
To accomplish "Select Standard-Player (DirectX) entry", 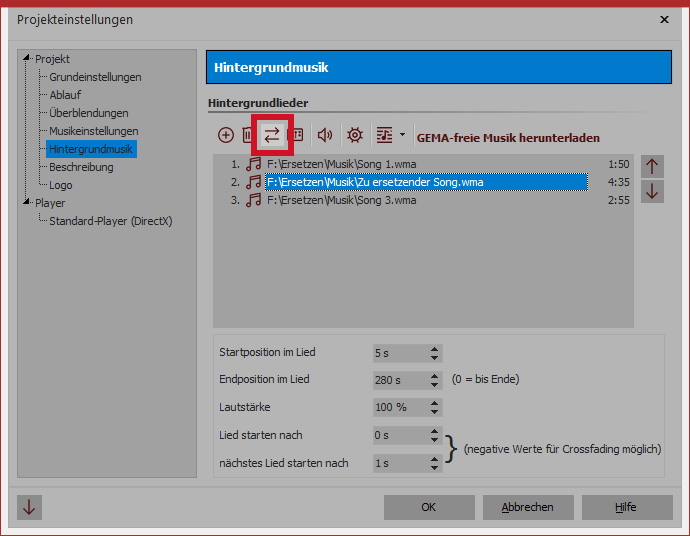I will click(110, 221).
